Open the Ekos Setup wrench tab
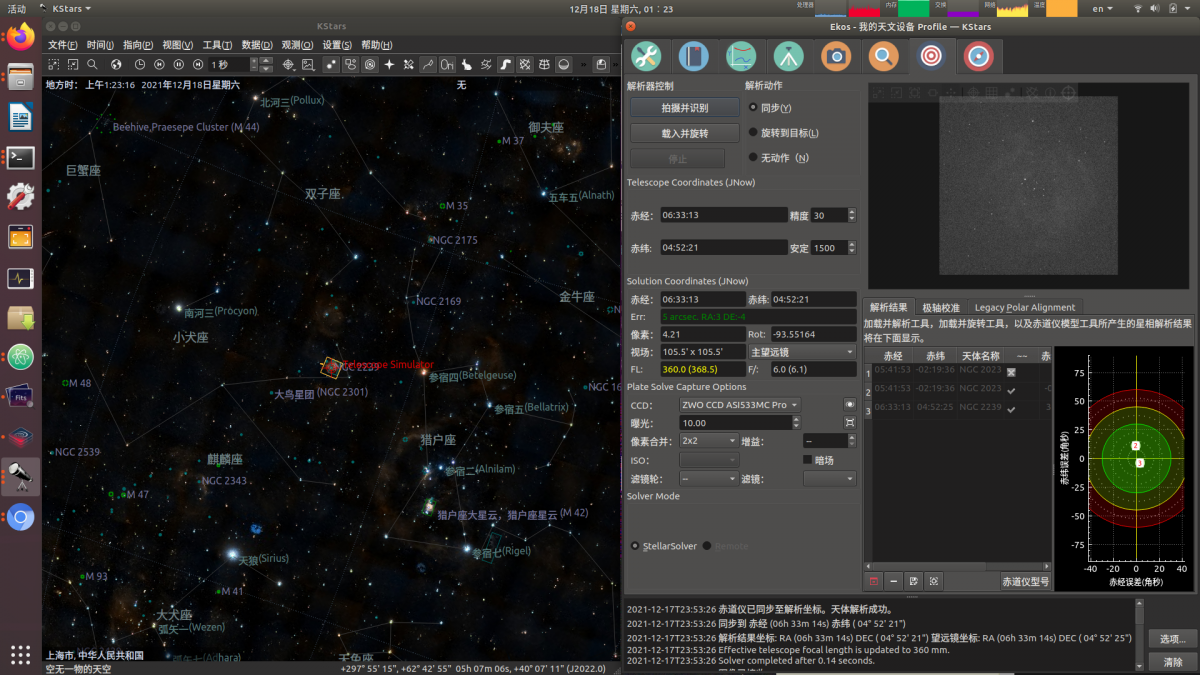Image resolution: width=1200 pixels, height=675 pixels. pos(647,56)
